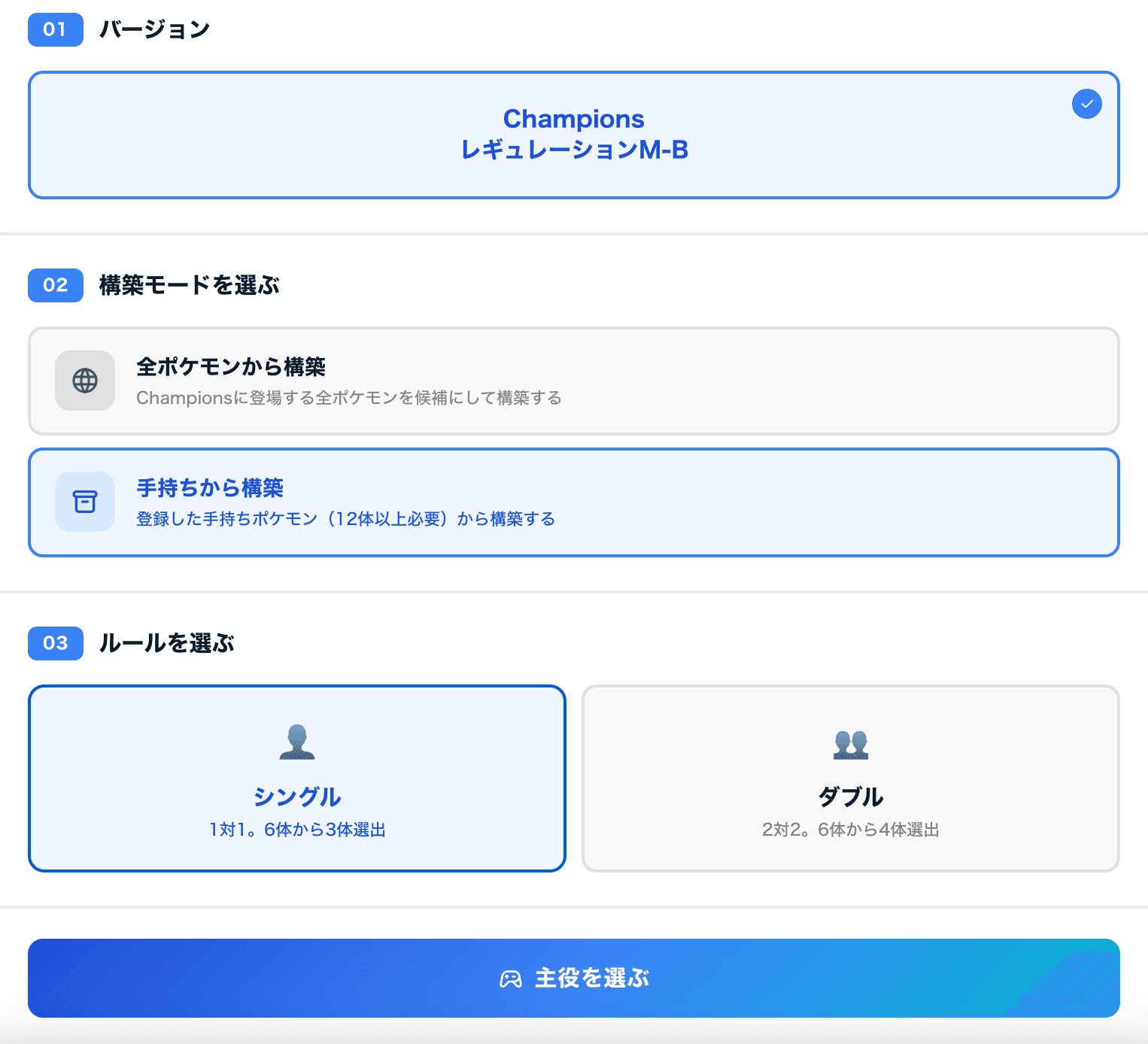Click the description 登録した手持ちポケモン（12体以上必要）から構築する
1148x1044 pixels.
click(x=346, y=519)
